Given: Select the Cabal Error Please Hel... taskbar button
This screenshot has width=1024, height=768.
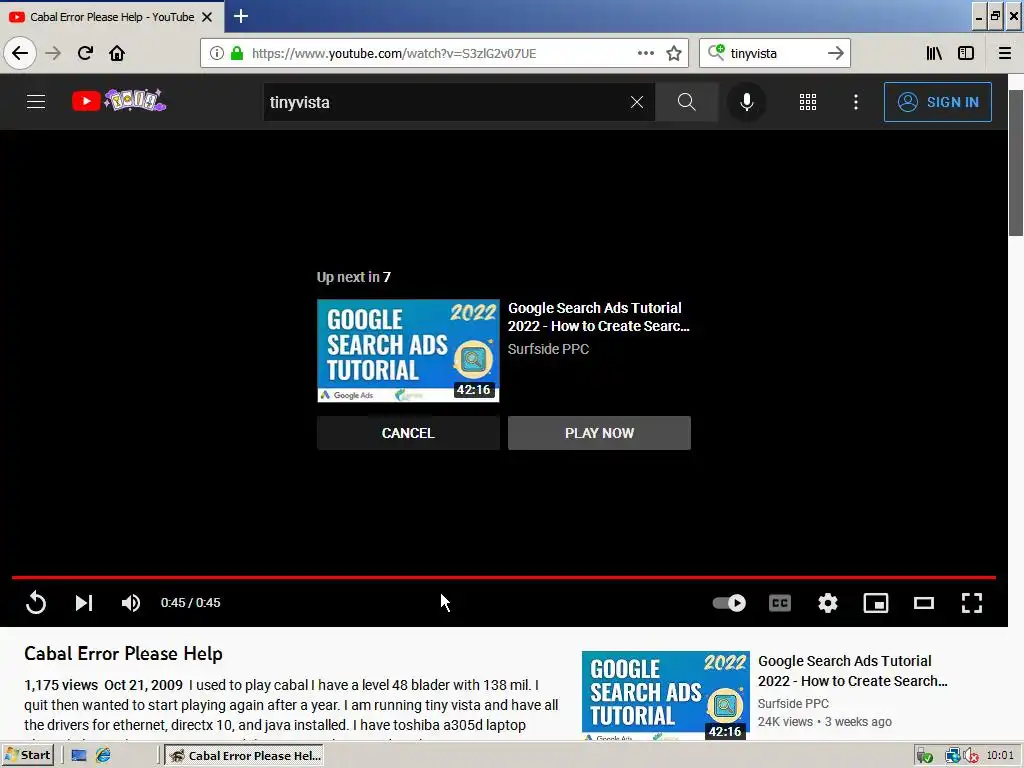Looking at the screenshot, I should (244, 756).
